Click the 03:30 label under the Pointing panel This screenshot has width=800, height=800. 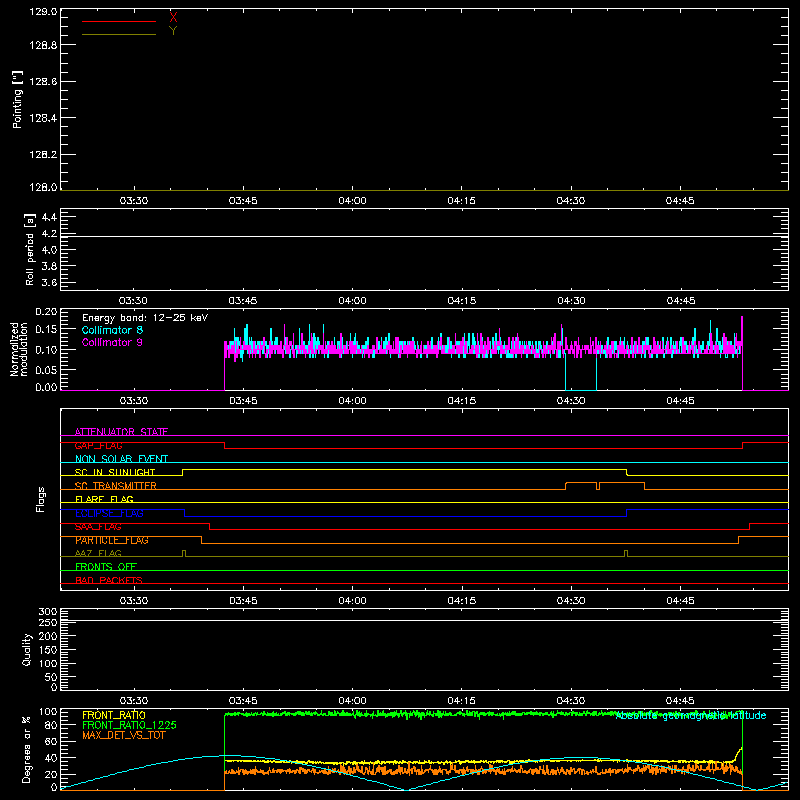point(134,201)
